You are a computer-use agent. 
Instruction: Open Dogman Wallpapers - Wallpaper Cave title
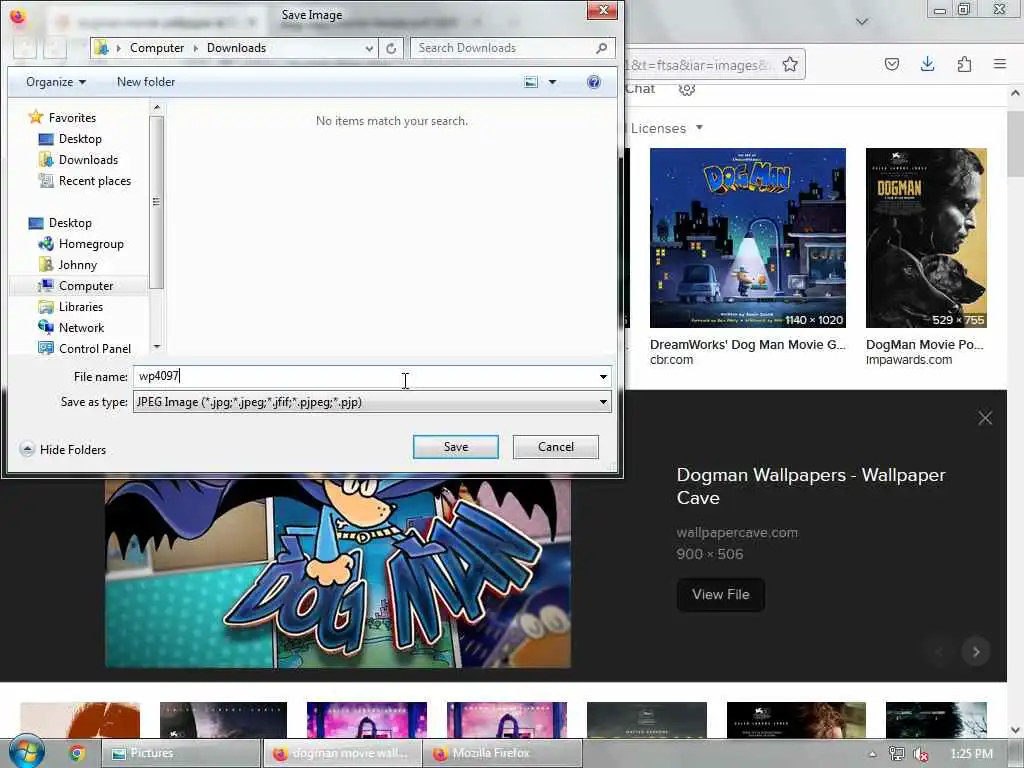(810, 486)
